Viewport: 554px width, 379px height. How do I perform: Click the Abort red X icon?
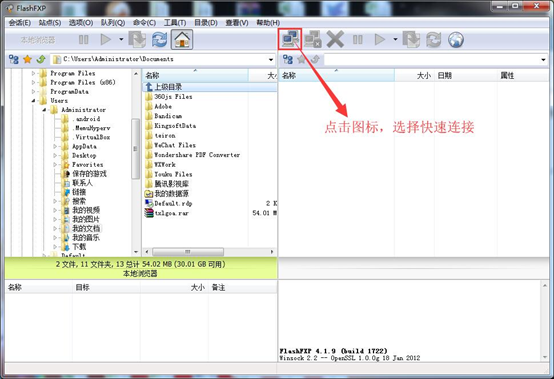point(335,39)
